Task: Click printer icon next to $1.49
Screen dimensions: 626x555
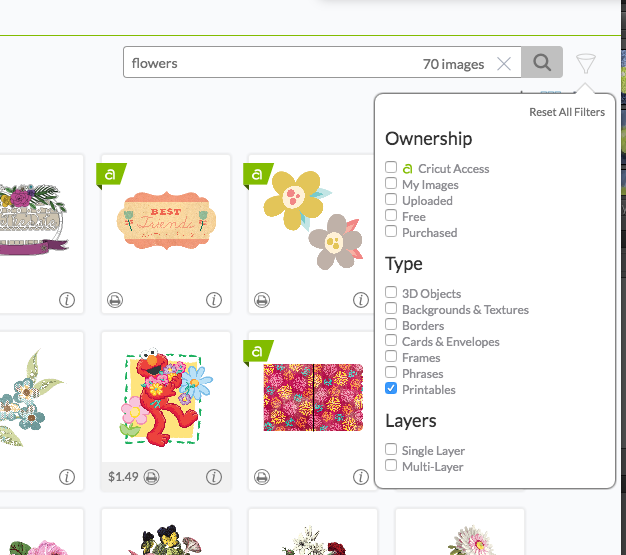Action: pos(152,477)
